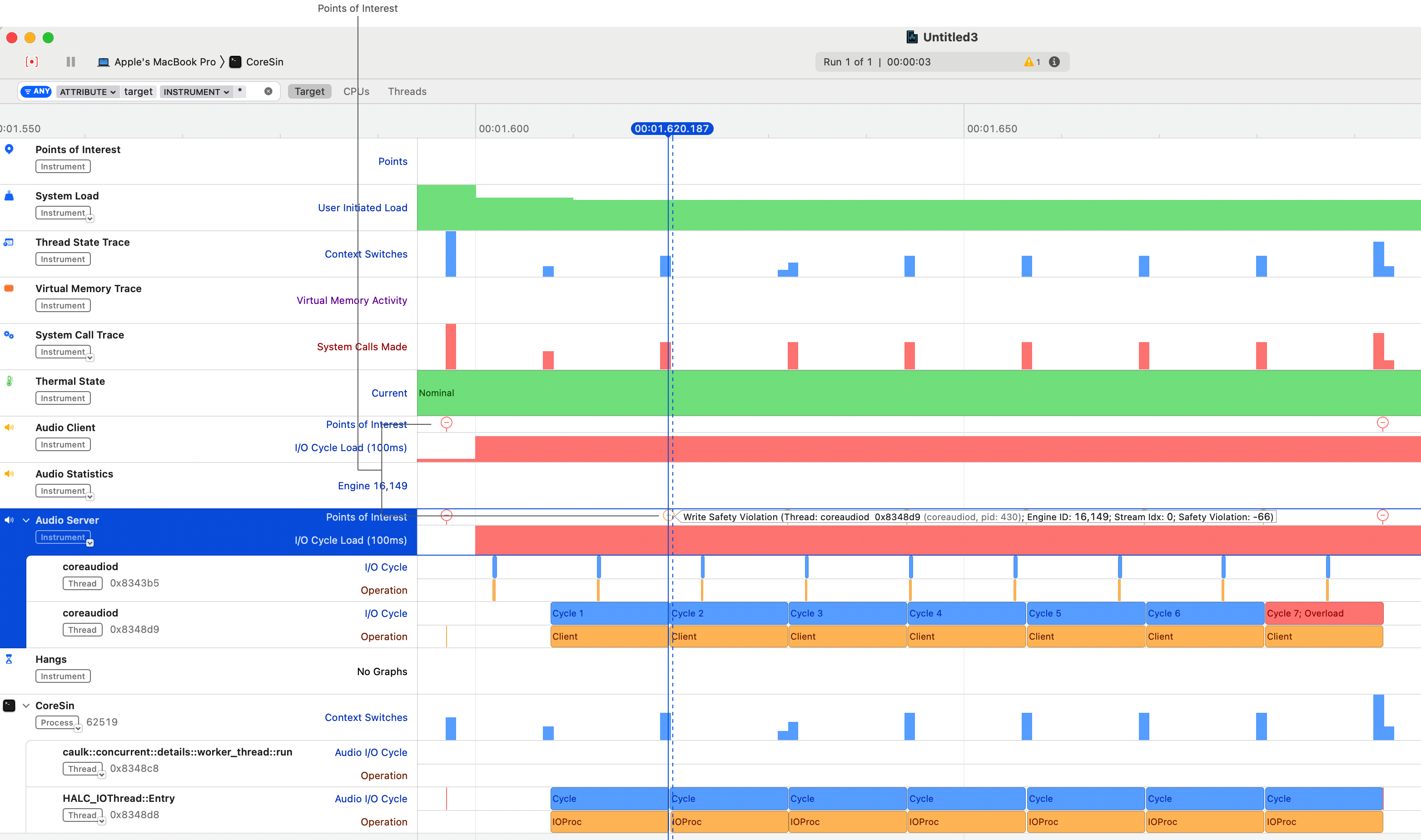Toggle the ANY filter mode pill
The height and width of the screenshot is (840, 1421).
tap(35, 91)
